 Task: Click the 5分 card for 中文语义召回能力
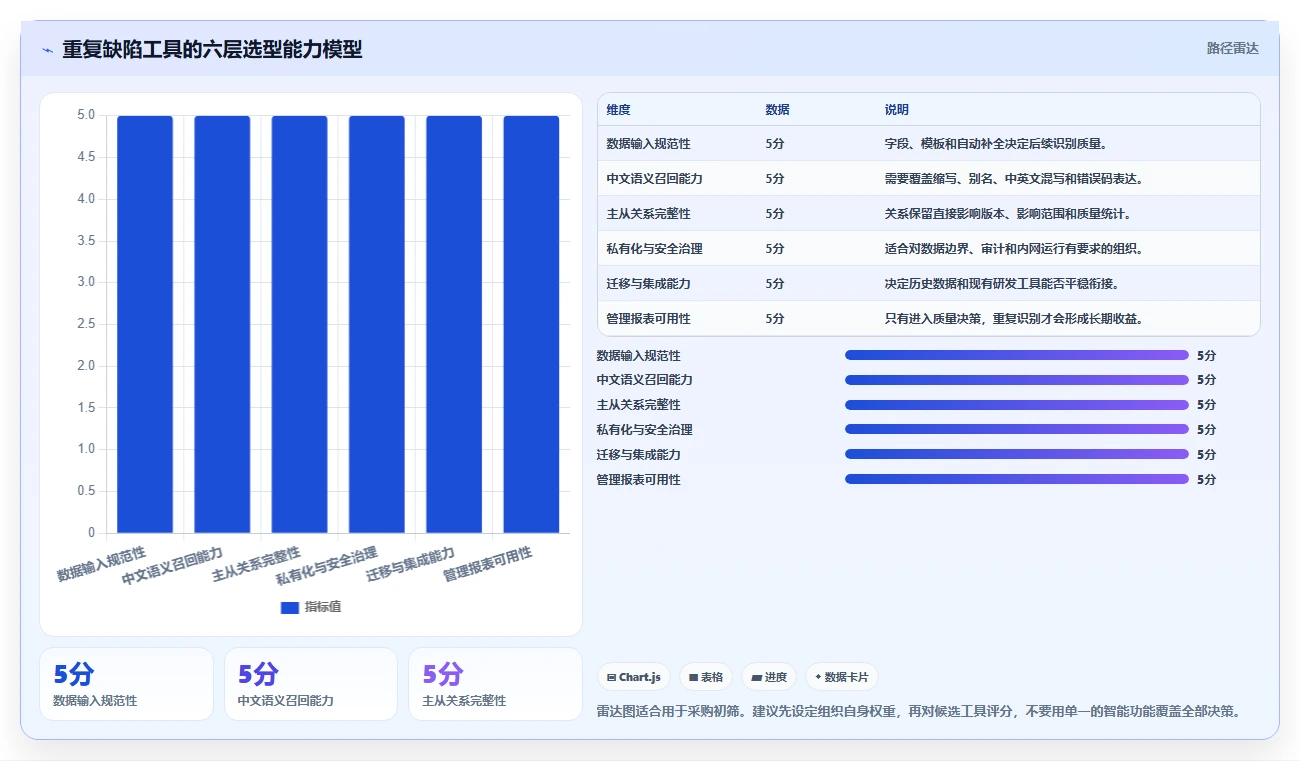point(311,684)
